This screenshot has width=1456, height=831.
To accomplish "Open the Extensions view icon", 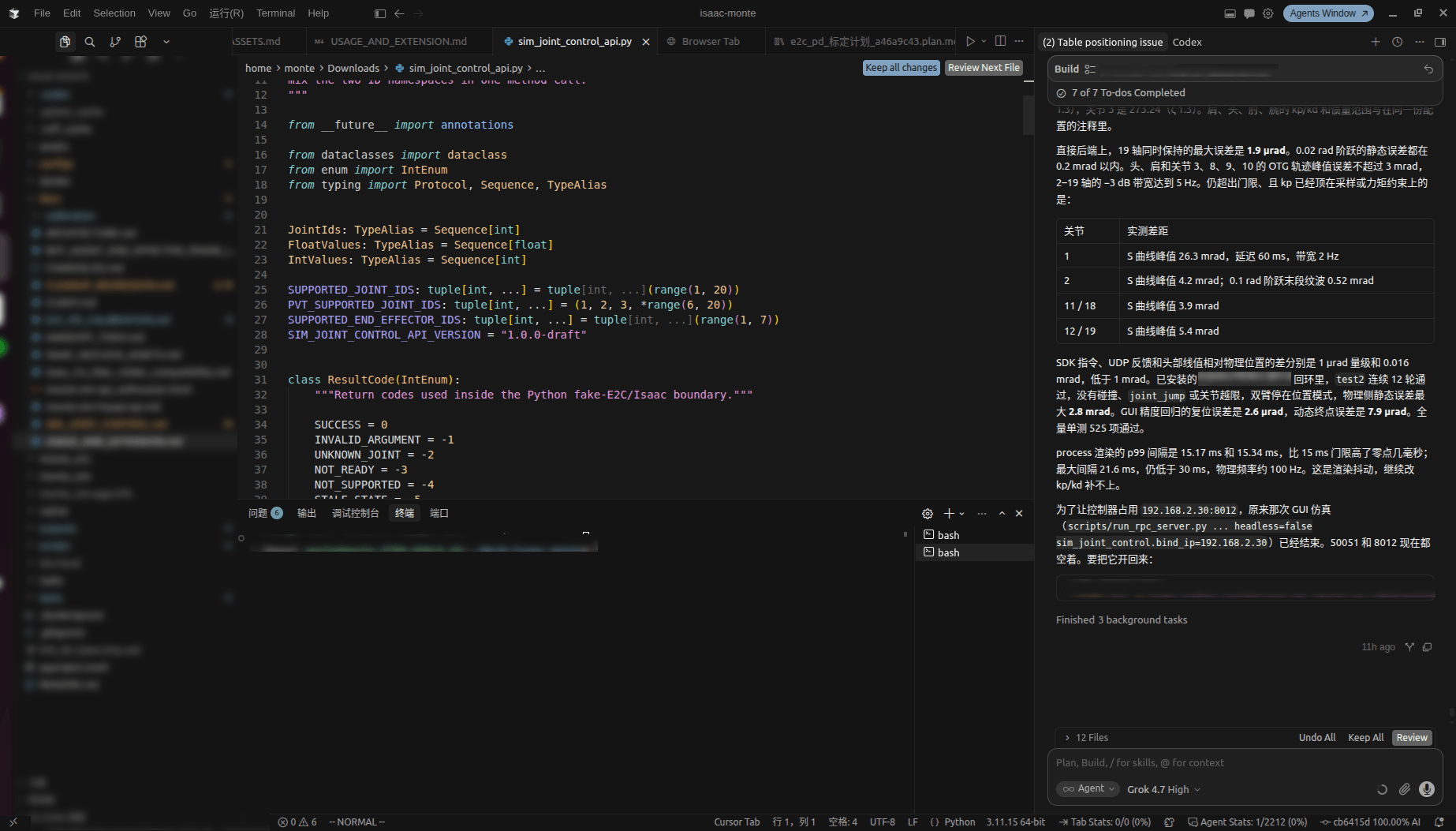I will click(x=140, y=42).
